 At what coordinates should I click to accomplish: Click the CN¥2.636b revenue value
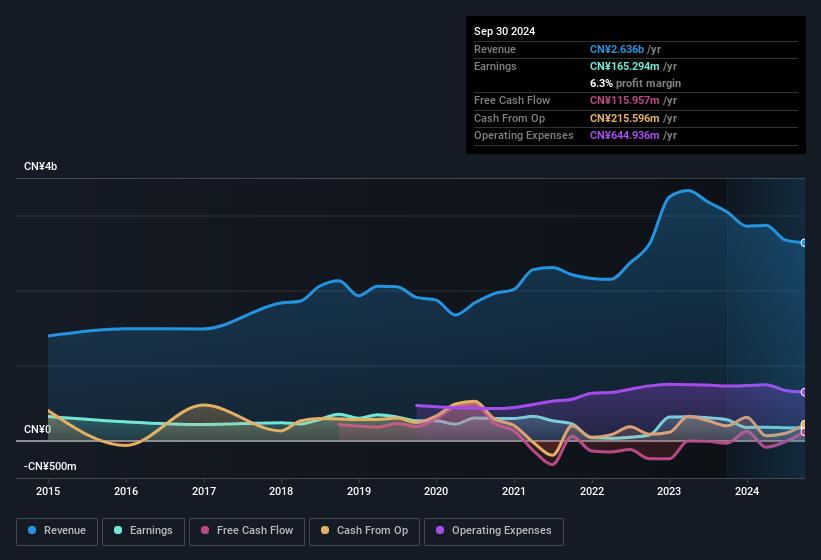coord(617,49)
